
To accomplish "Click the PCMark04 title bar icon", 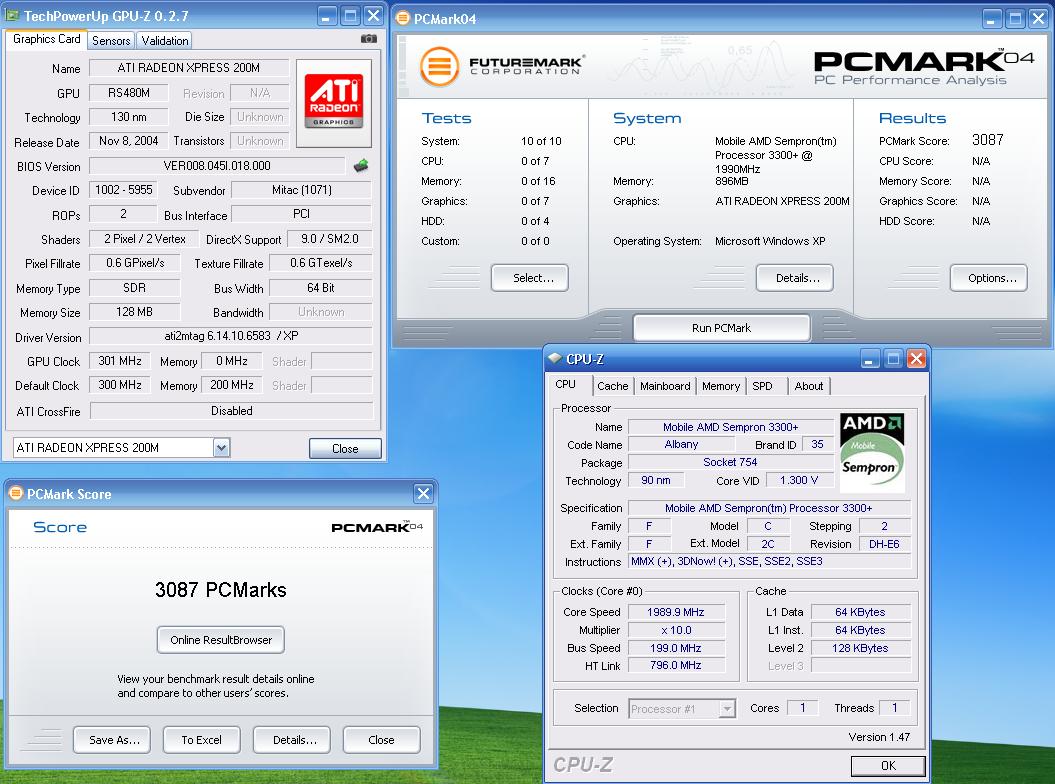I will coord(402,18).
